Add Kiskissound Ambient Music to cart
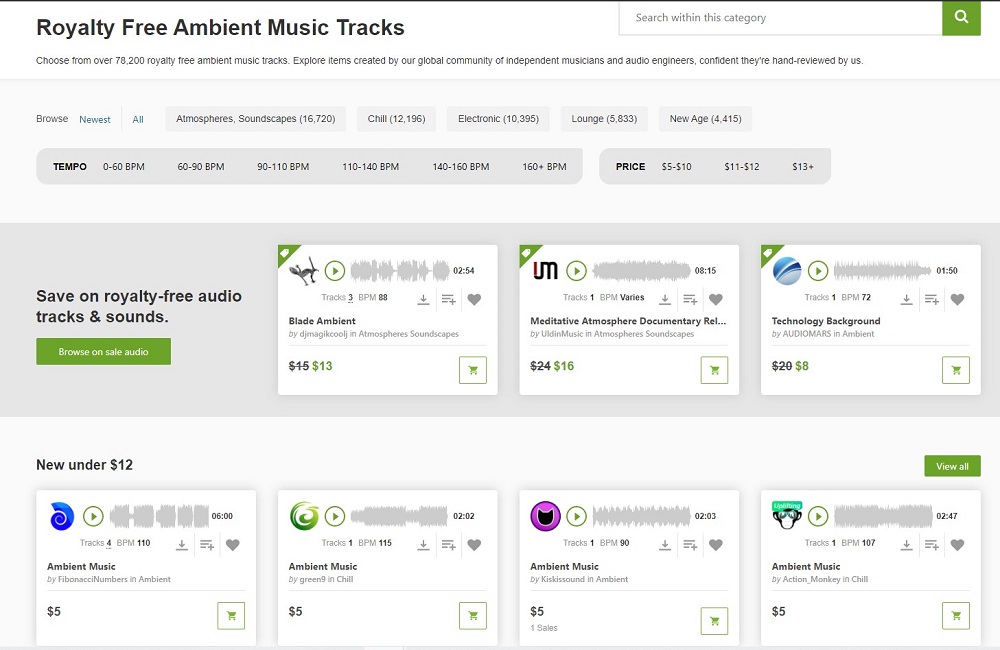Screen dimensions: 1000x650 [x=714, y=616]
